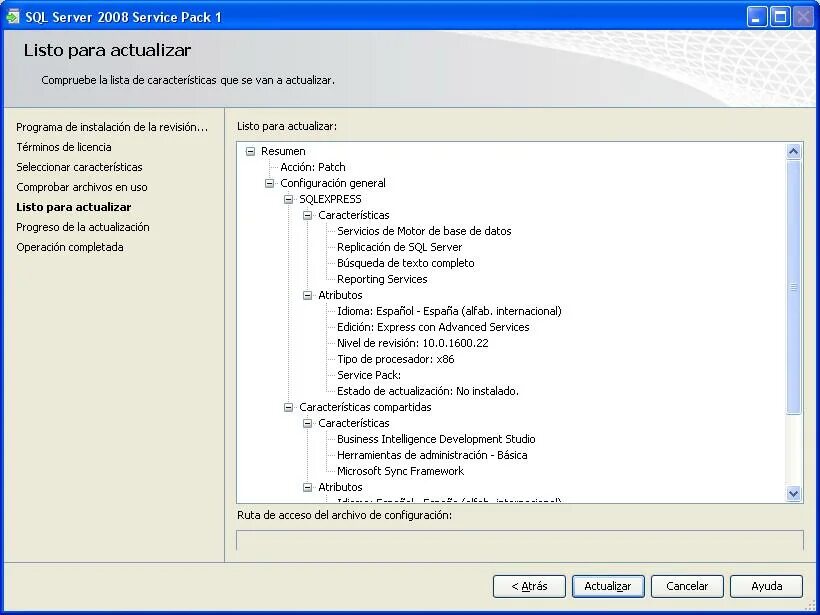Click the configuration file path field

pyautogui.click(x=520, y=540)
